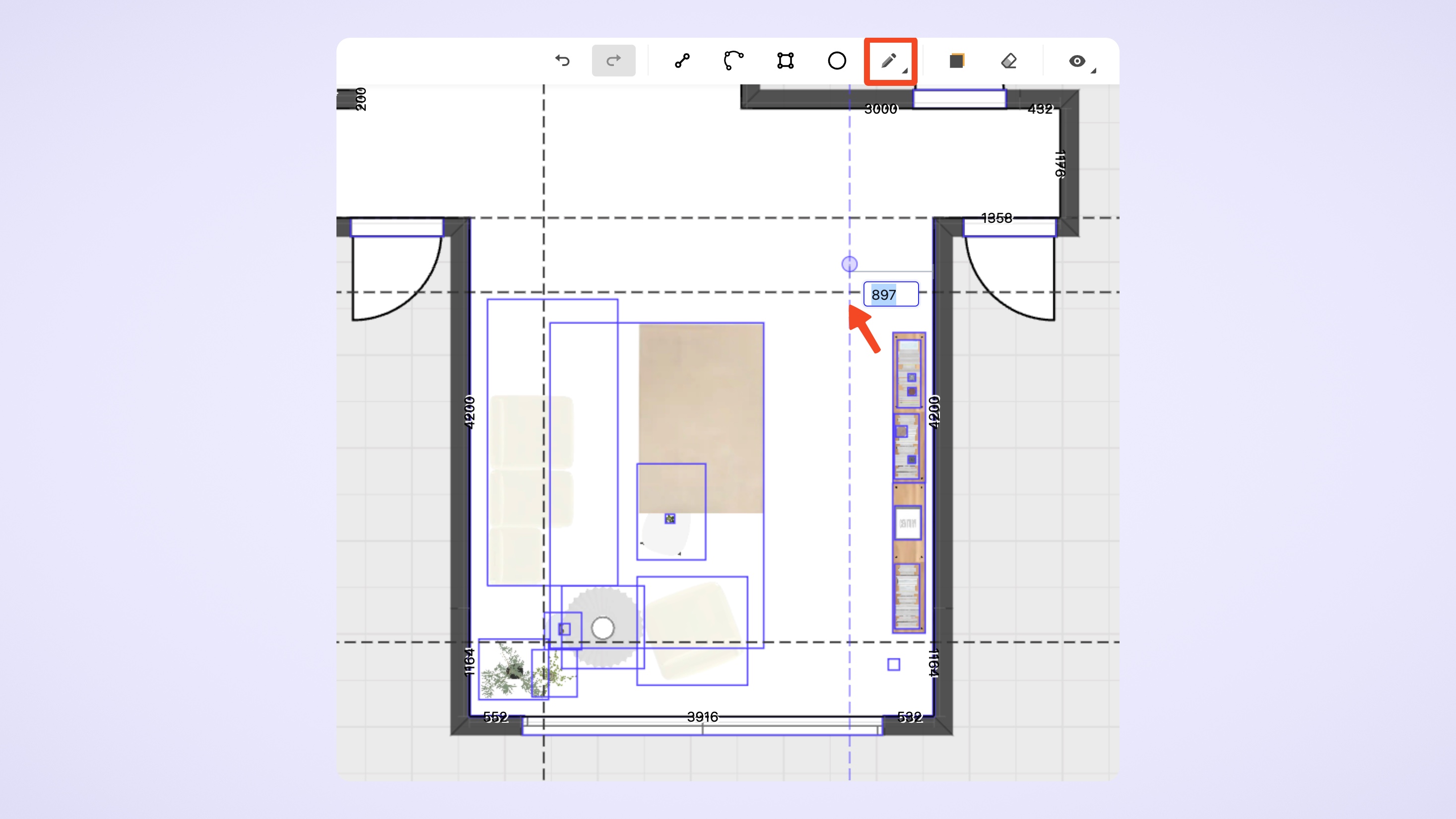Click the small blue square near 532
Viewport: 1456px width, 819px height.
[x=894, y=665]
